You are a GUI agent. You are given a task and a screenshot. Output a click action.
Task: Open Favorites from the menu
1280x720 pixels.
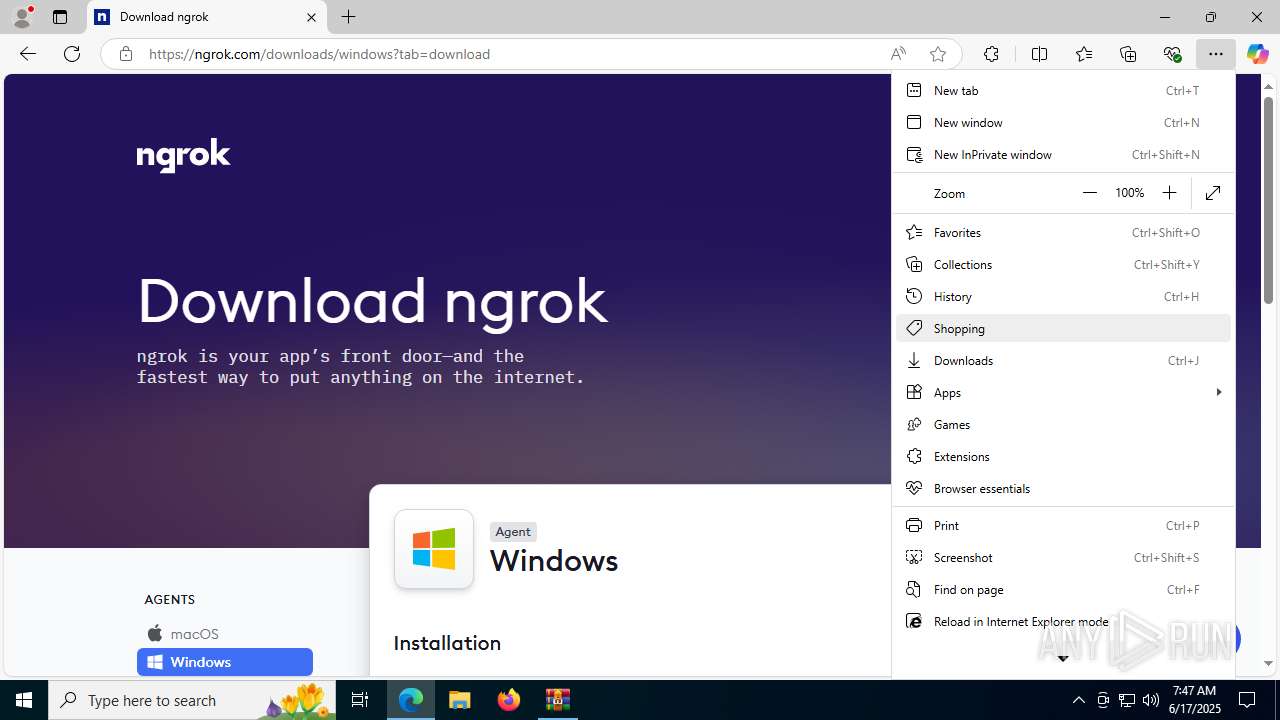click(x=1063, y=232)
